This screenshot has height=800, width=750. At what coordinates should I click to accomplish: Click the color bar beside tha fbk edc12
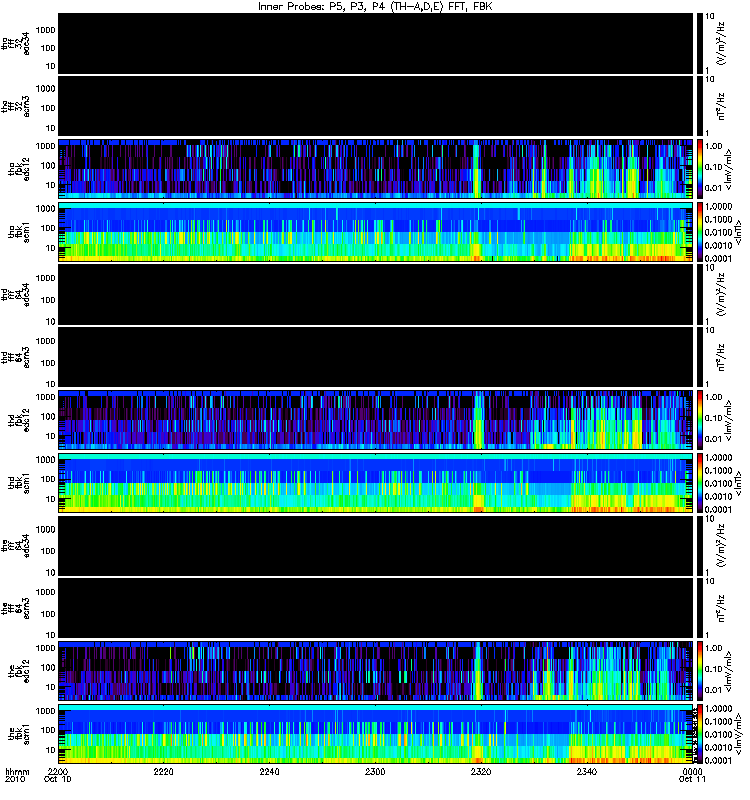699,169
